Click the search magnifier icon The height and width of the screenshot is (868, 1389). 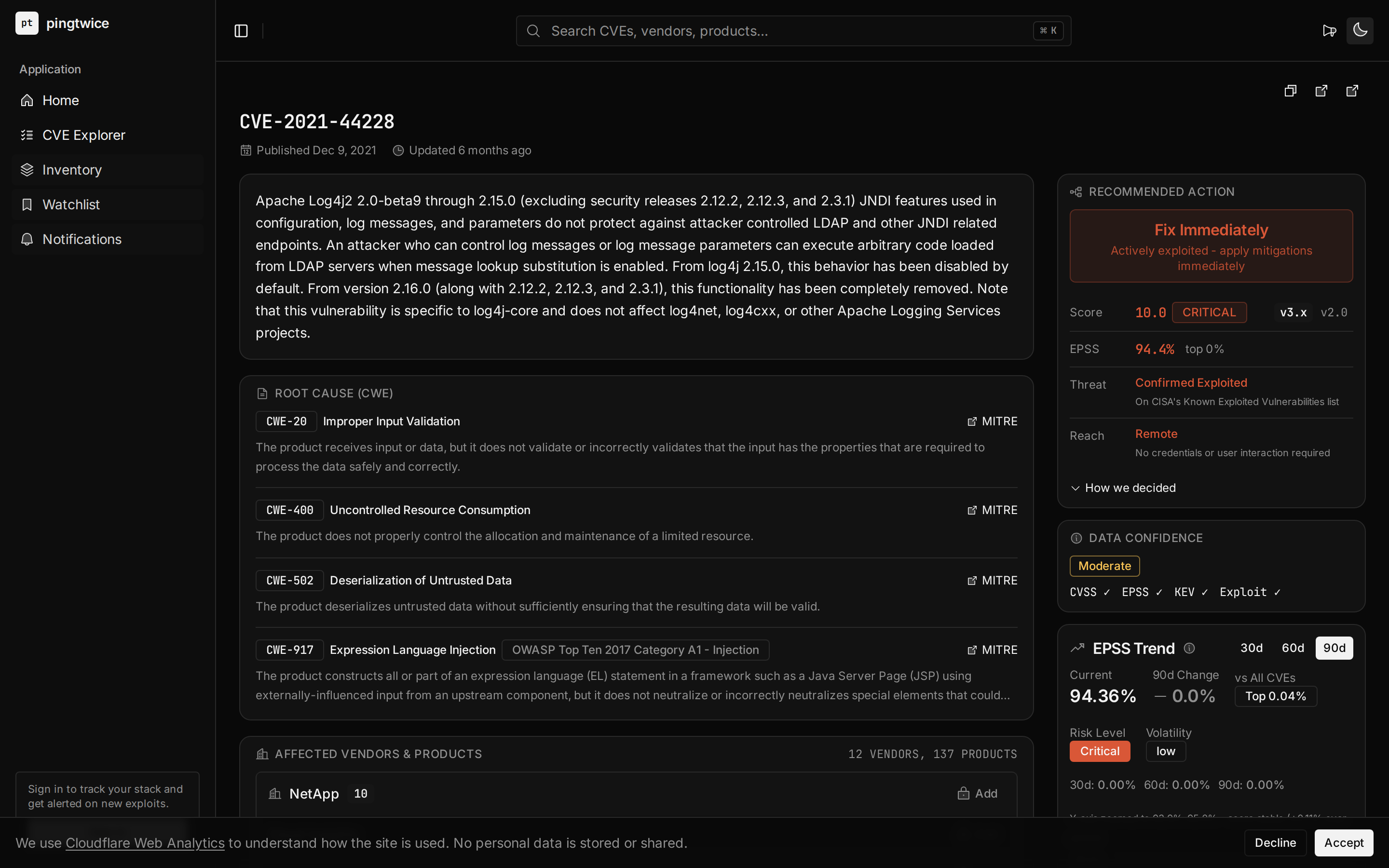[533, 31]
